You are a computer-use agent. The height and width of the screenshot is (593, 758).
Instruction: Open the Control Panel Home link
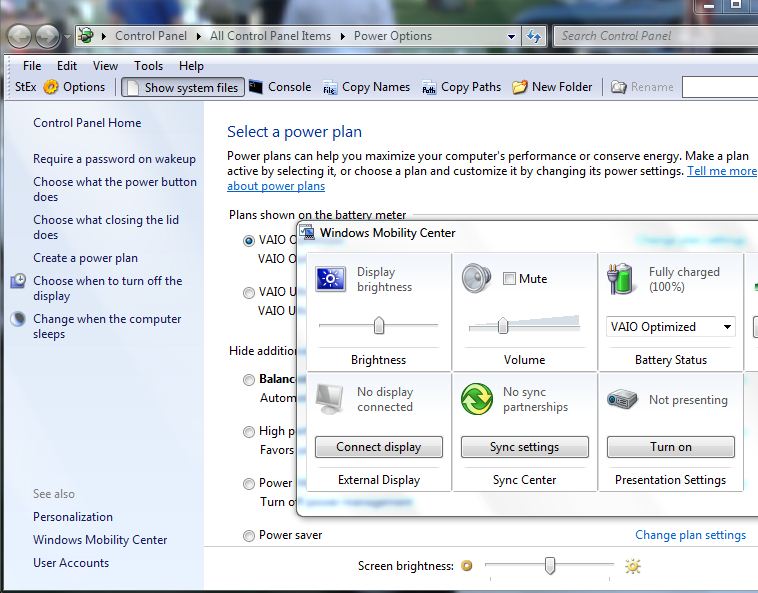coord(87,123)
